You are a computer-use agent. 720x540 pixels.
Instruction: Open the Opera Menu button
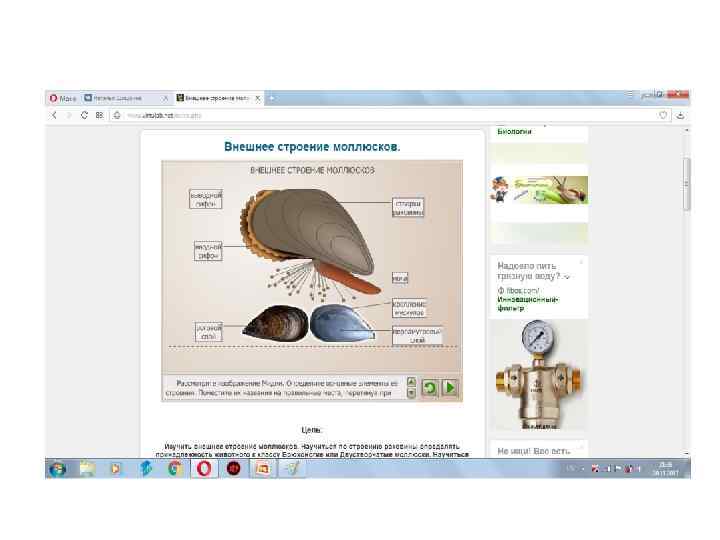(x=63, y=98)
